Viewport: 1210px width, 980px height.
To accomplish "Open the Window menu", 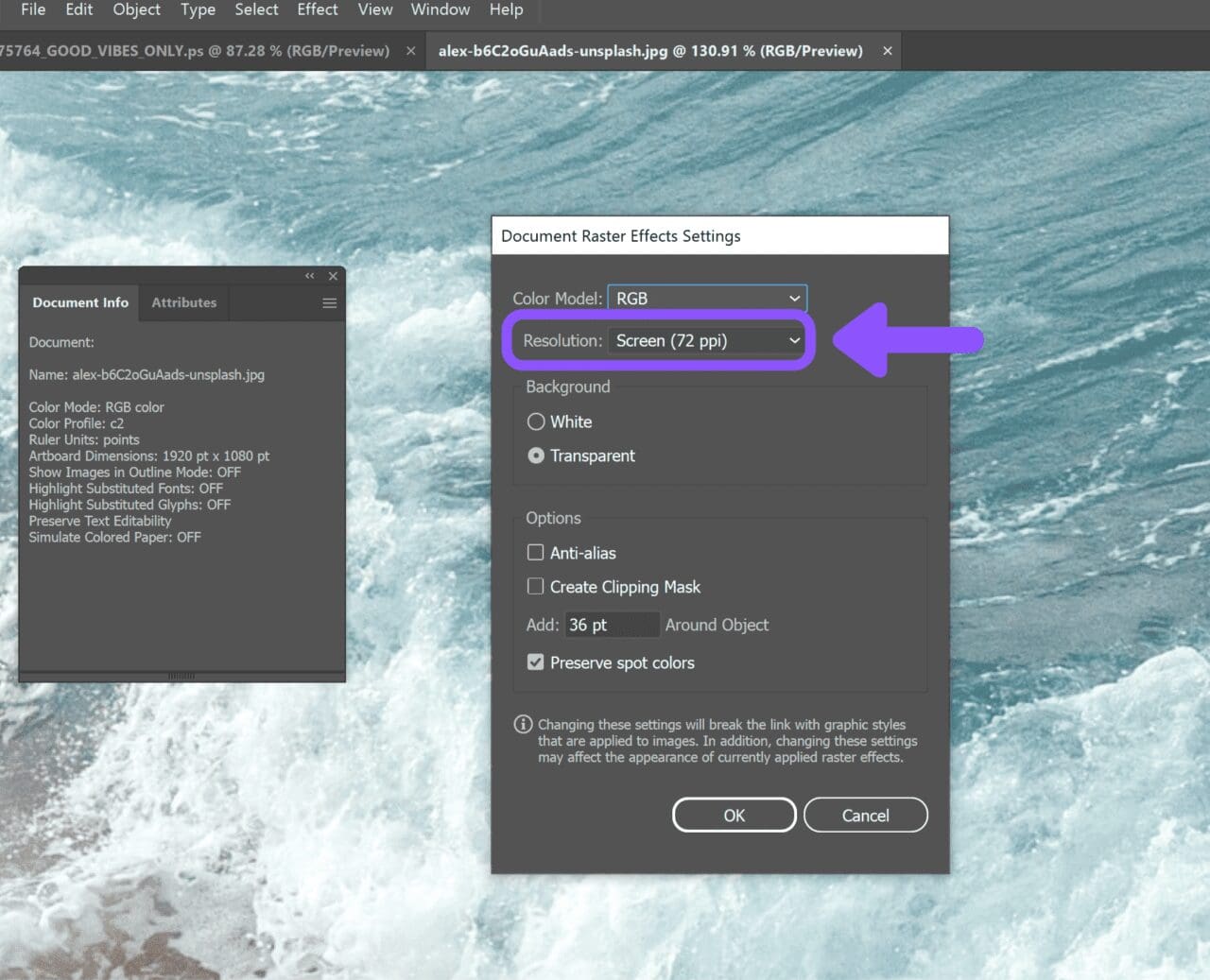I will (440, 9).
